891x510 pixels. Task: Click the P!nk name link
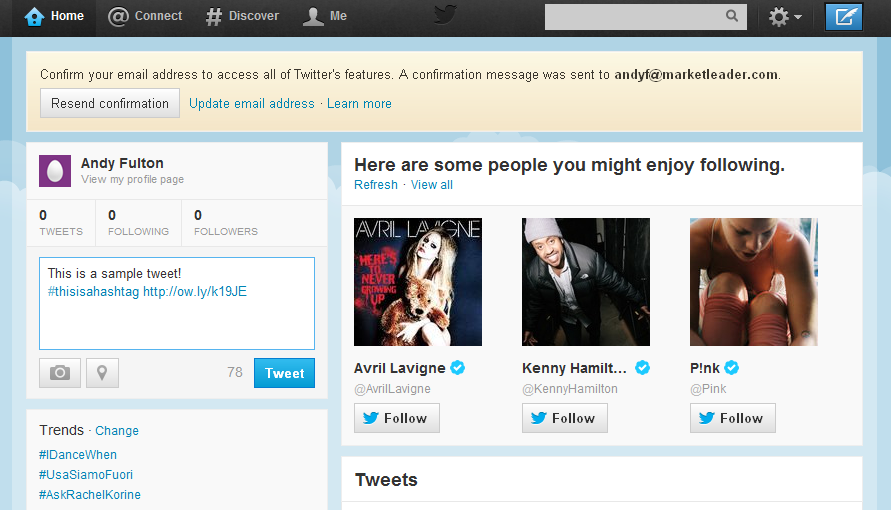[x=705, y=368]
